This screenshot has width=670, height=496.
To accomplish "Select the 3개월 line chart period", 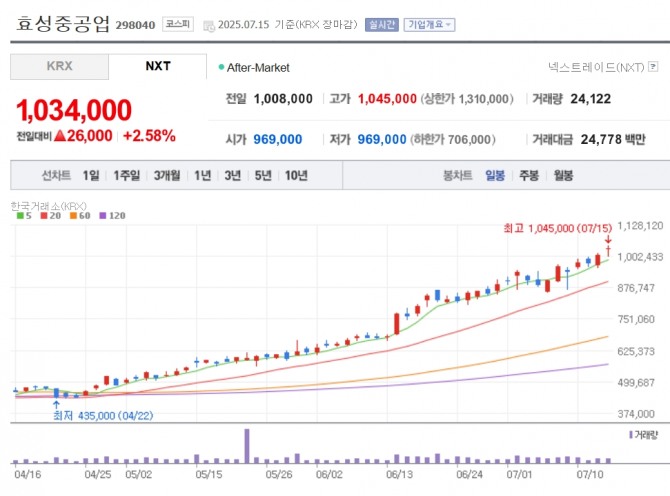I will click(x=167, y=175).
